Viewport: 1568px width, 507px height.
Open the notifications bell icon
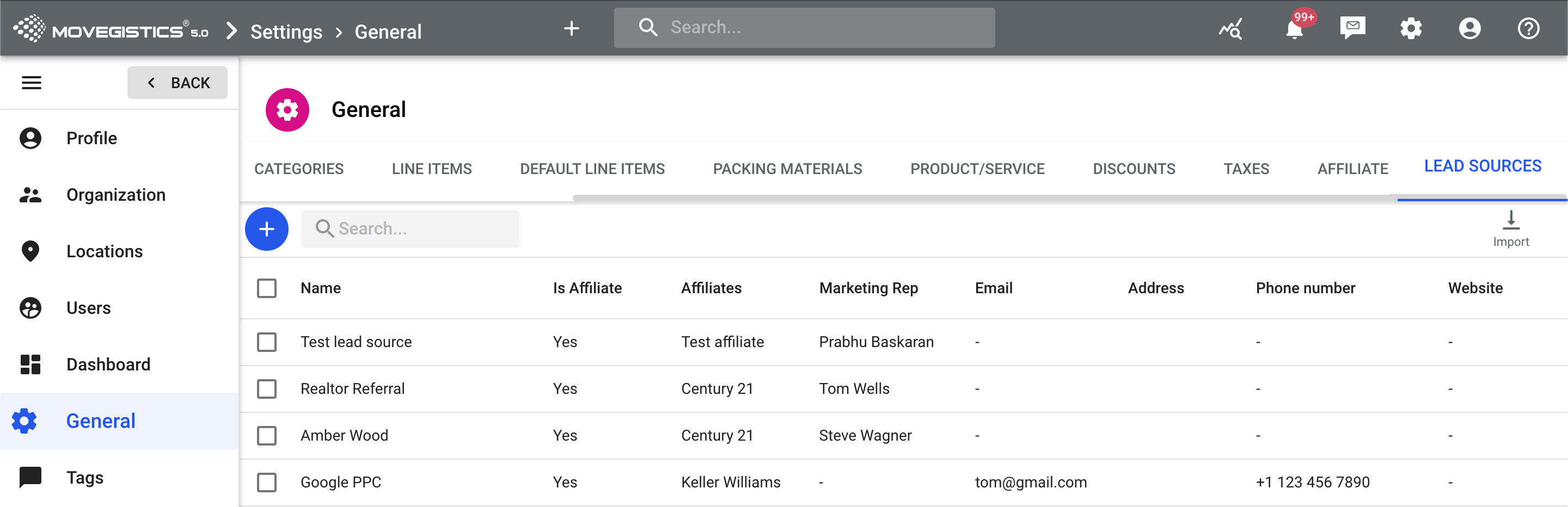[1294, 29]
